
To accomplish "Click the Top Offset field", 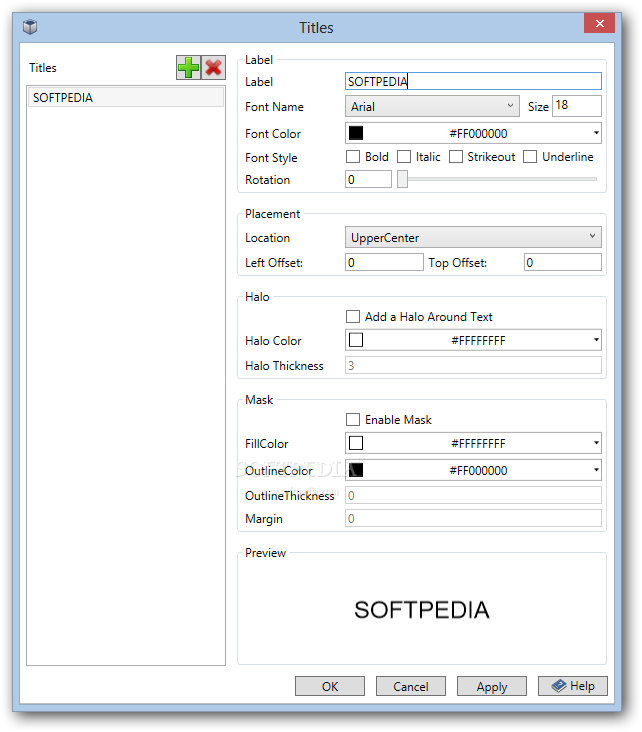I will pyautogui.click(x=563, y=262).
